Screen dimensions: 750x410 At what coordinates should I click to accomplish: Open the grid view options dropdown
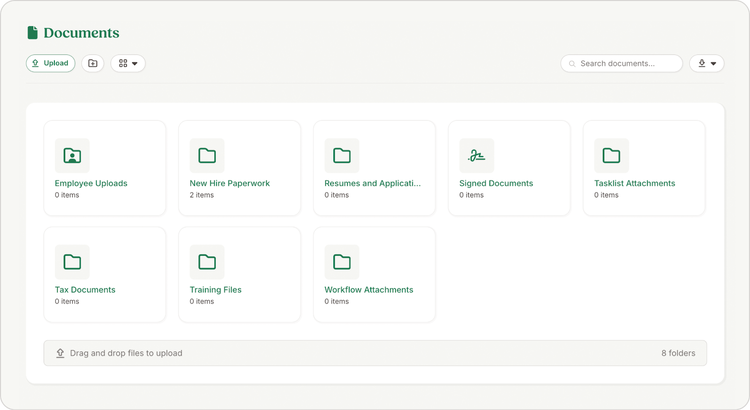(128, 63)
